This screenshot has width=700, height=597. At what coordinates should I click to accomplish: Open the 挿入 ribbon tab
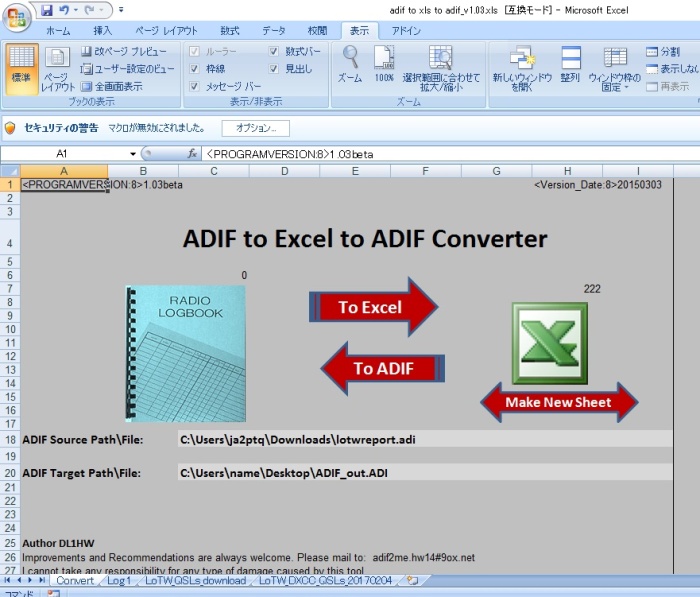pos(102,30)
